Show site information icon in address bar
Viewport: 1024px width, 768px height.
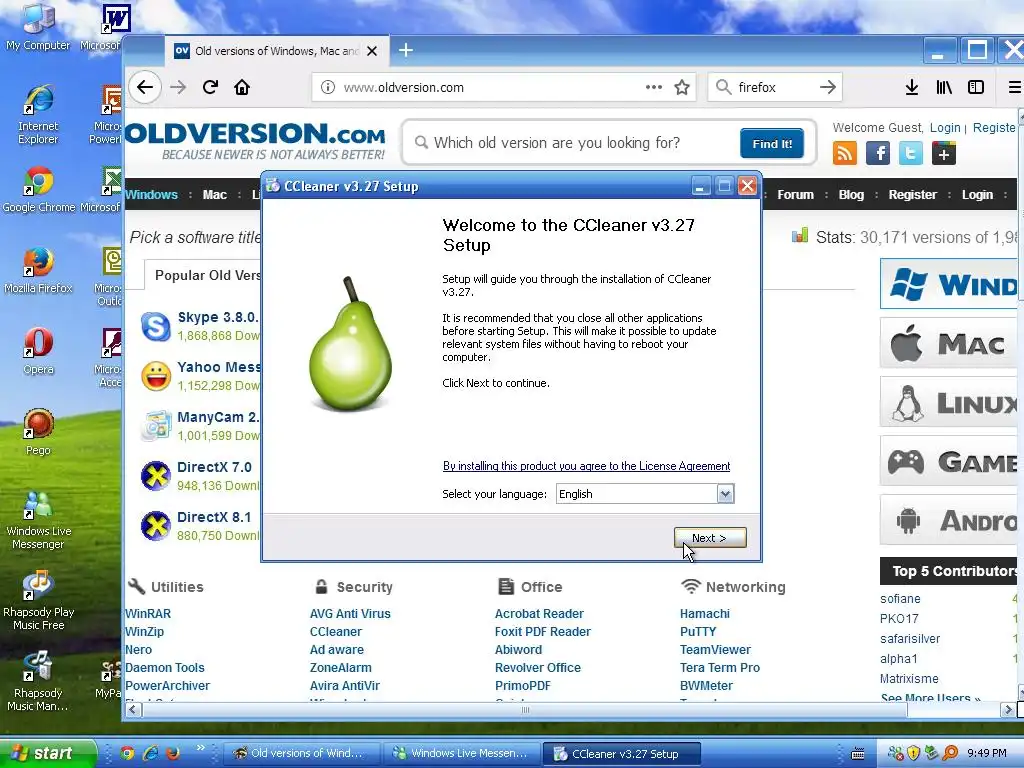pyautogui.click(x=328, y=87)
